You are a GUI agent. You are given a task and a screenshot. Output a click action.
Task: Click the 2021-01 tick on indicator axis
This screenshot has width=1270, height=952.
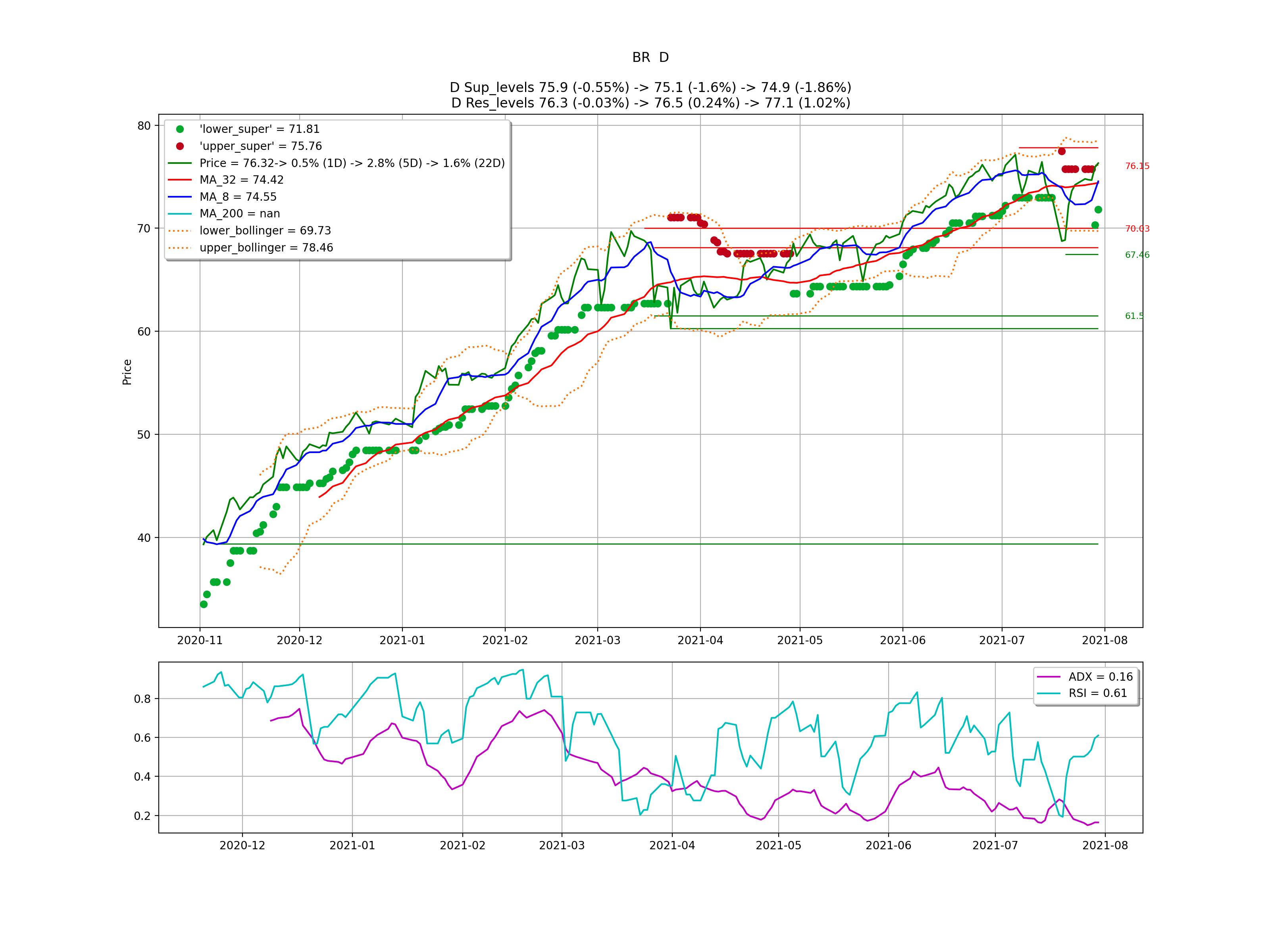(352, 846)
